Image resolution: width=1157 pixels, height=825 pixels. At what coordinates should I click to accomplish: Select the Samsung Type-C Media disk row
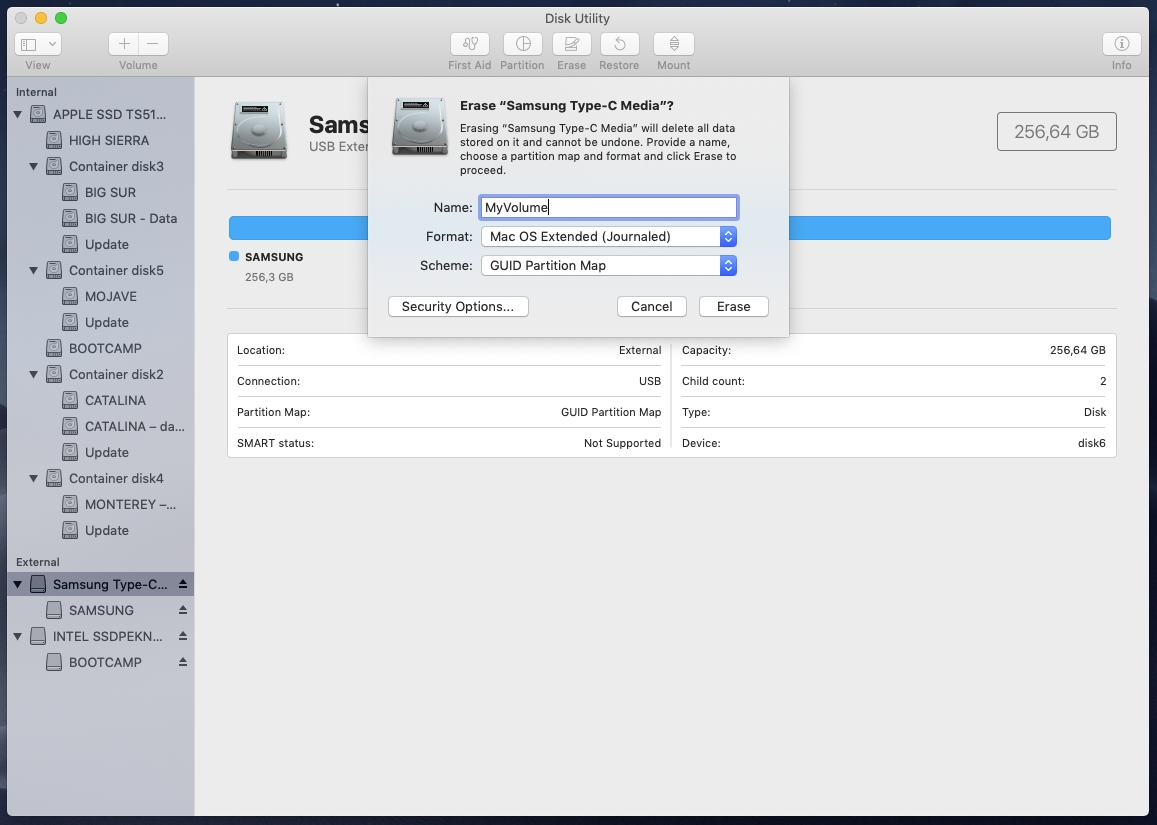(101, 584)
